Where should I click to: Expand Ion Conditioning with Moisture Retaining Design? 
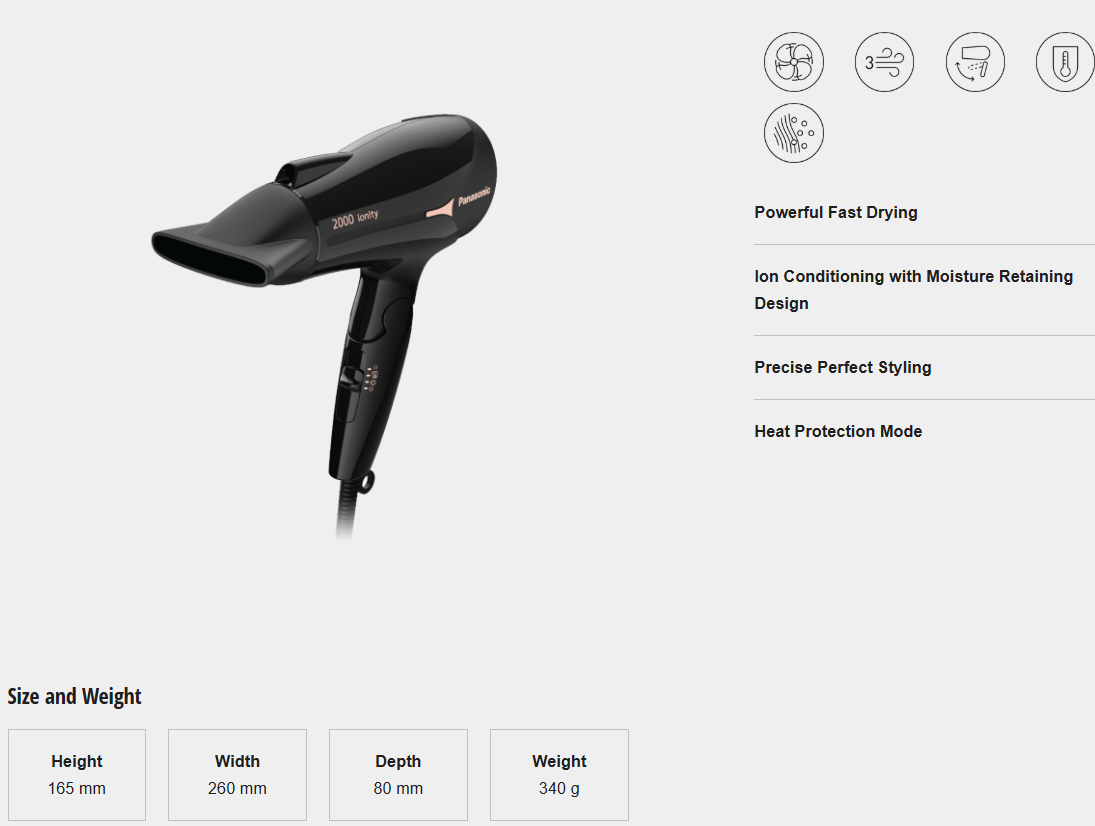point(925,290)
